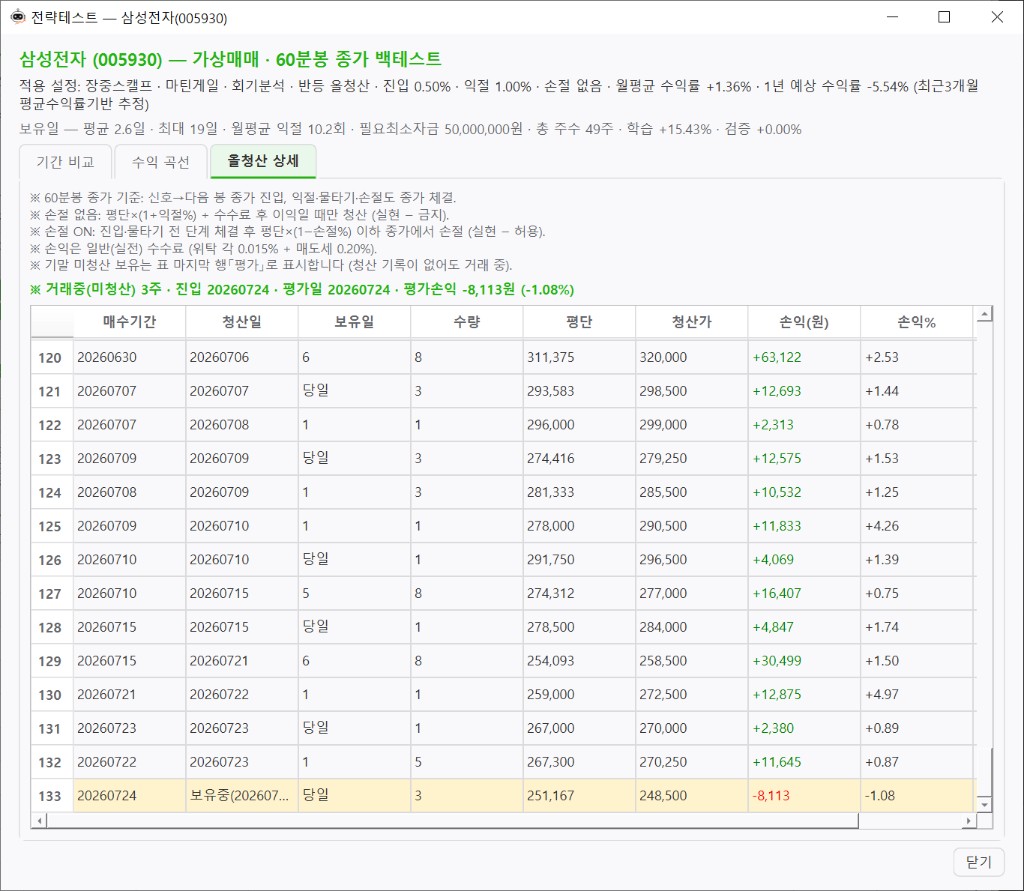Click profit cell +30,499
1024x891 pixels.
click(x=804, y=660)
